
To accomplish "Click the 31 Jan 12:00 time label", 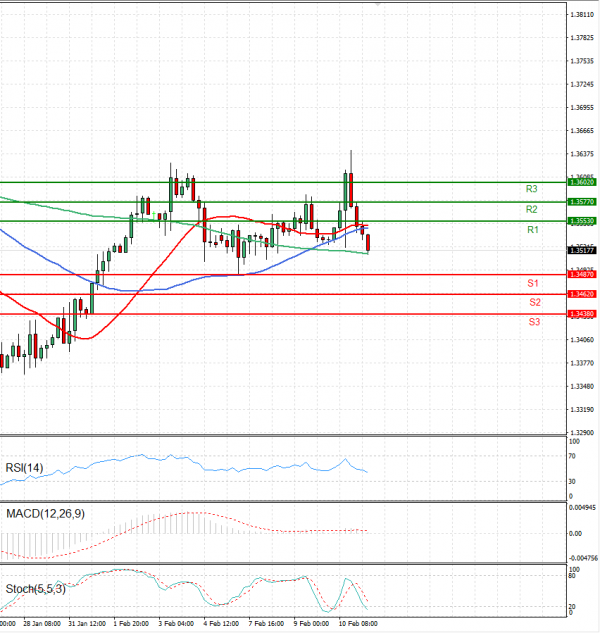I will pos(87,624).
